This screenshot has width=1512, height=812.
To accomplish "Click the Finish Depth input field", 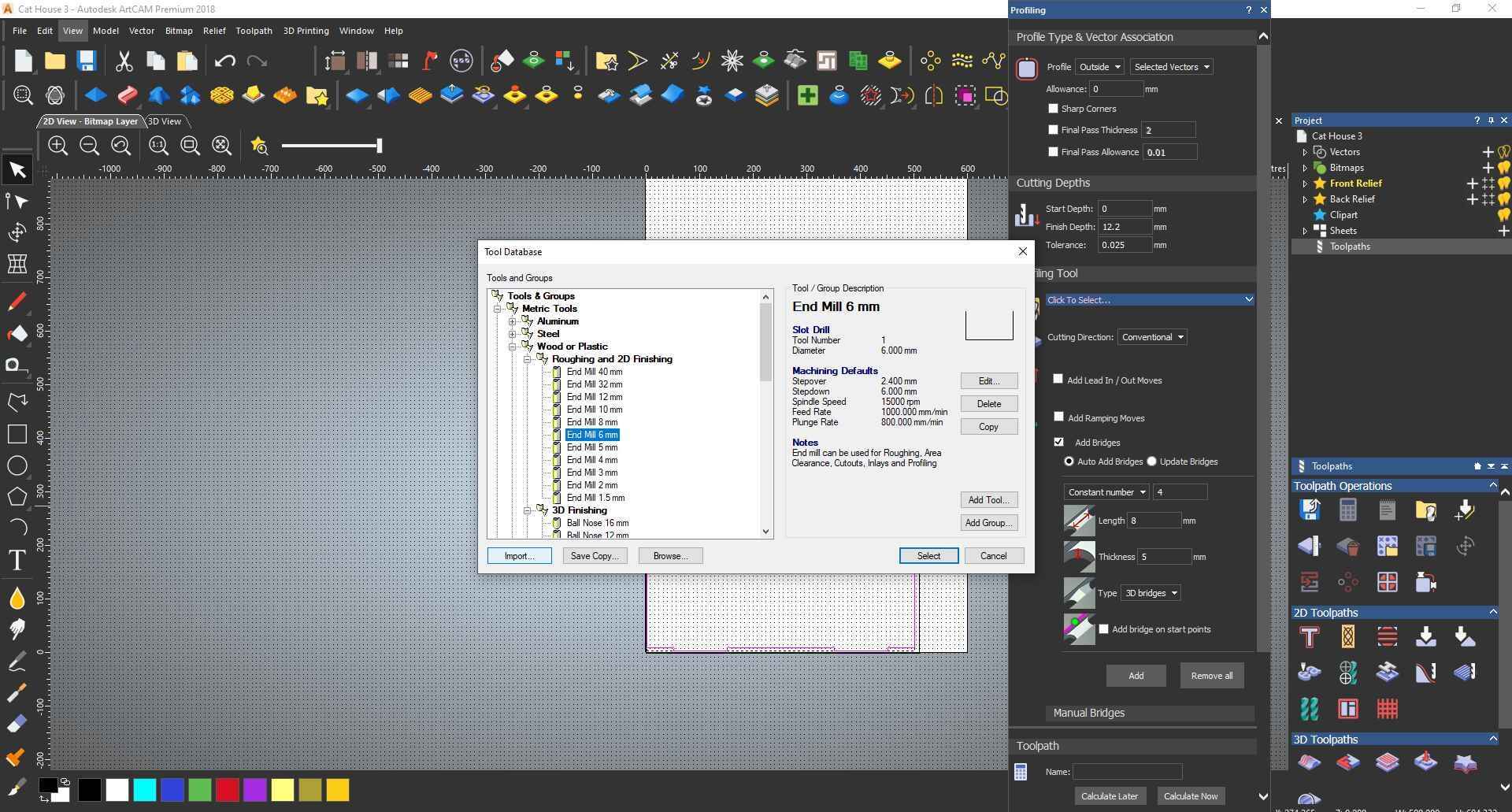I will pos(1125,227).
